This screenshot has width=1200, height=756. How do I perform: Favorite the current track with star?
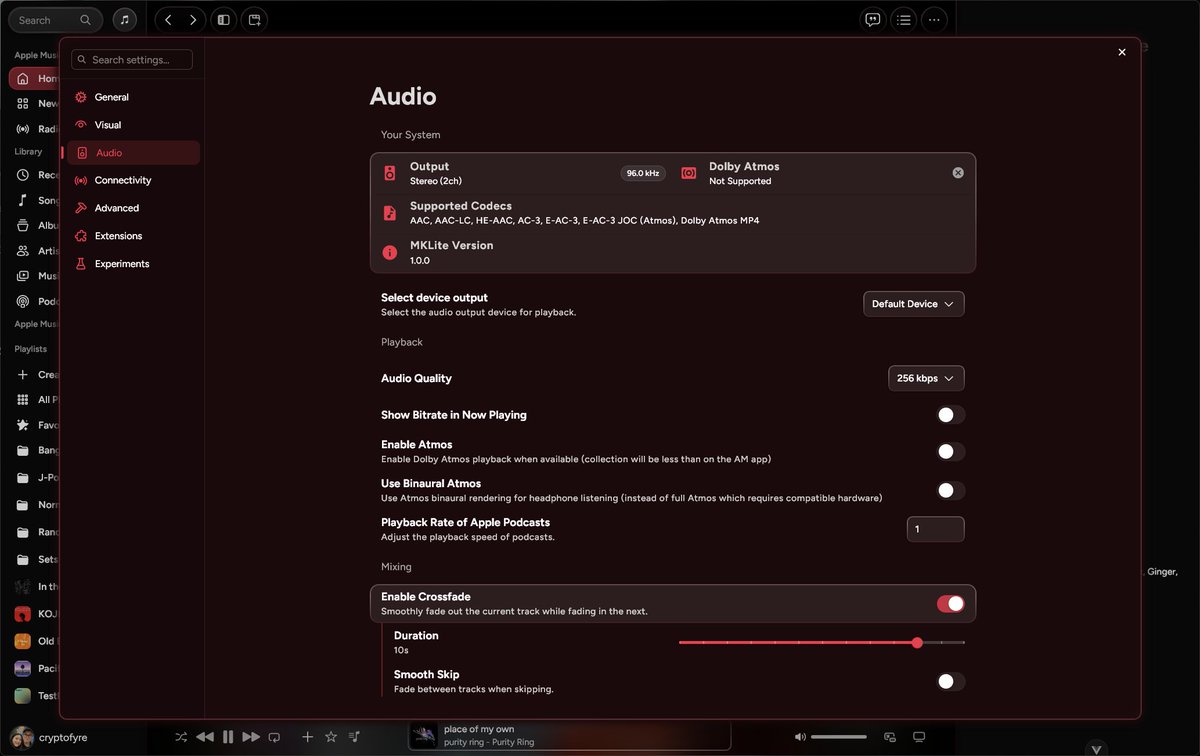click(331, 737)
